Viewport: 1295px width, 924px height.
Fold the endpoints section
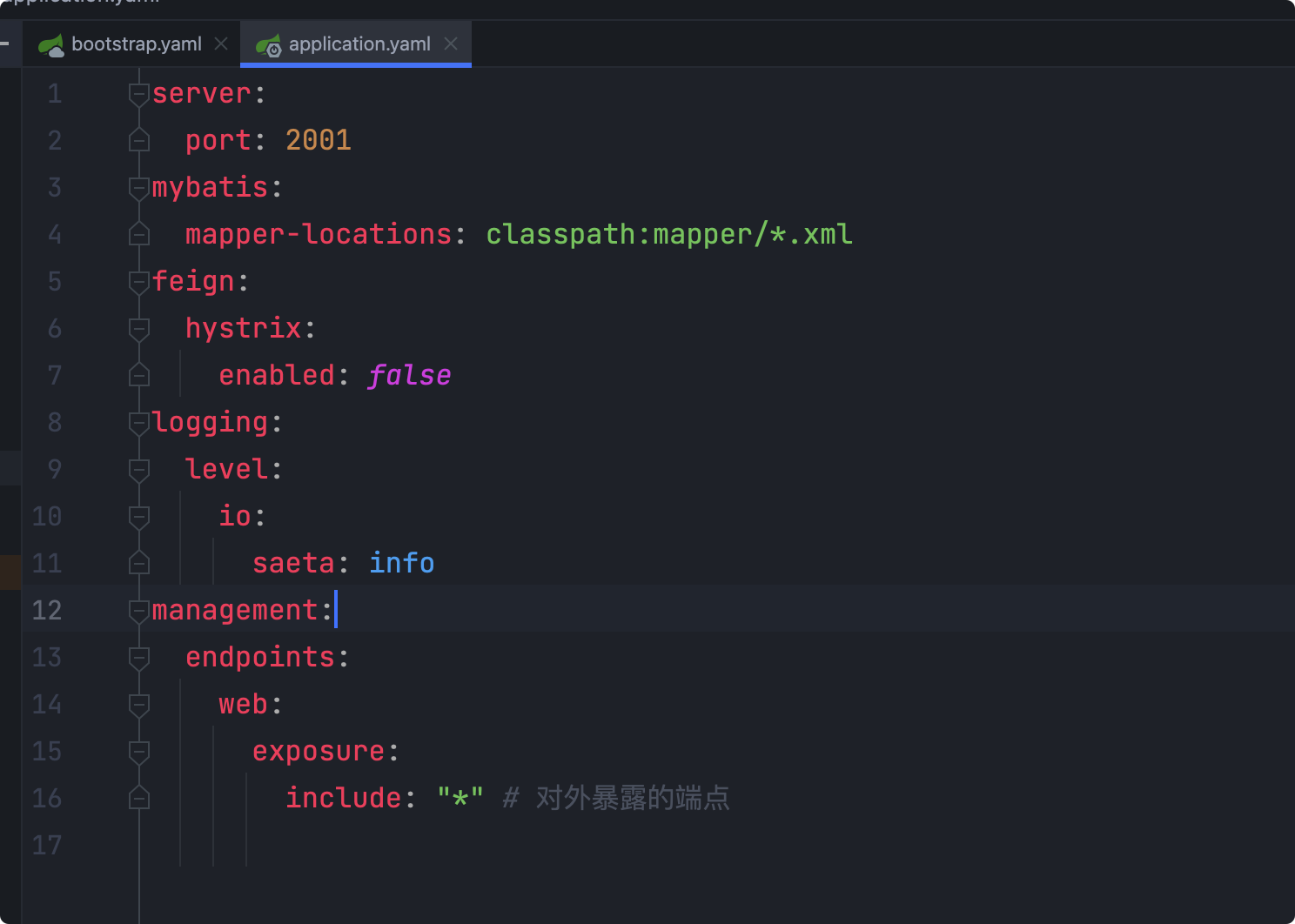[x=139, y=658]
